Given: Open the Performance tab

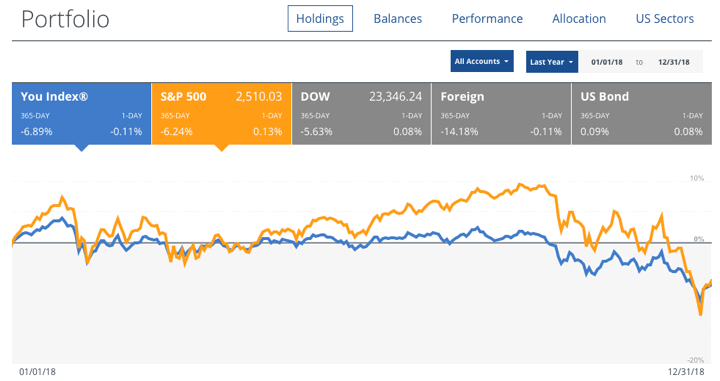Looking at the screenshot, I should point(487,19).
